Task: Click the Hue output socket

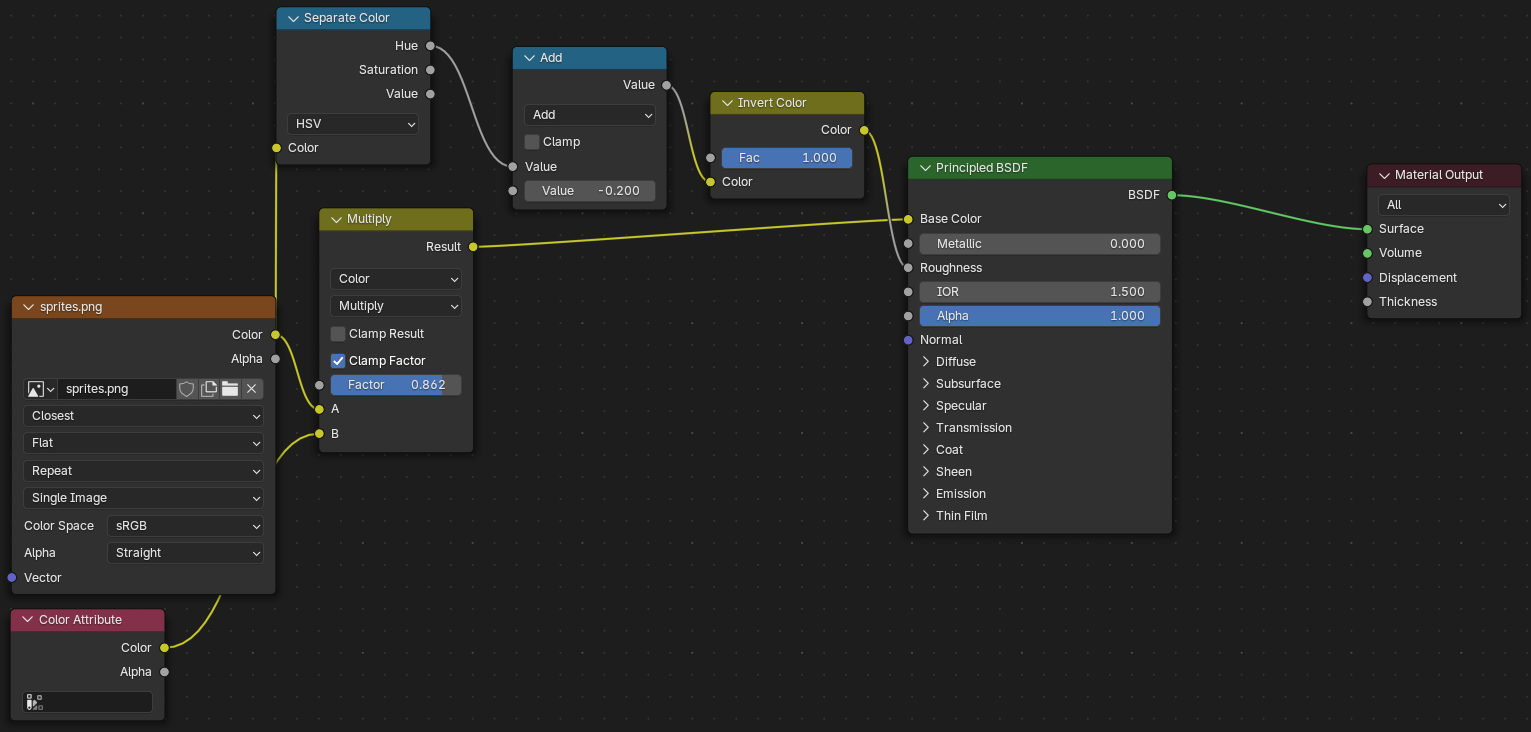Action: (430, 46)
